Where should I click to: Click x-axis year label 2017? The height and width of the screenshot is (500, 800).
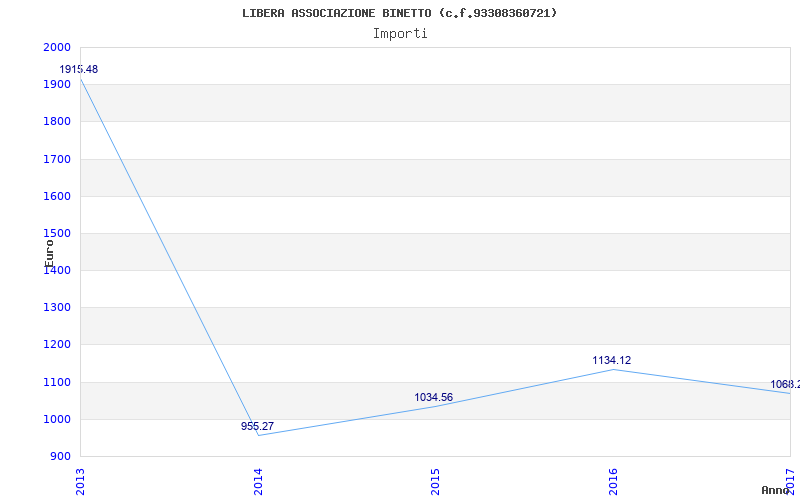790,481
